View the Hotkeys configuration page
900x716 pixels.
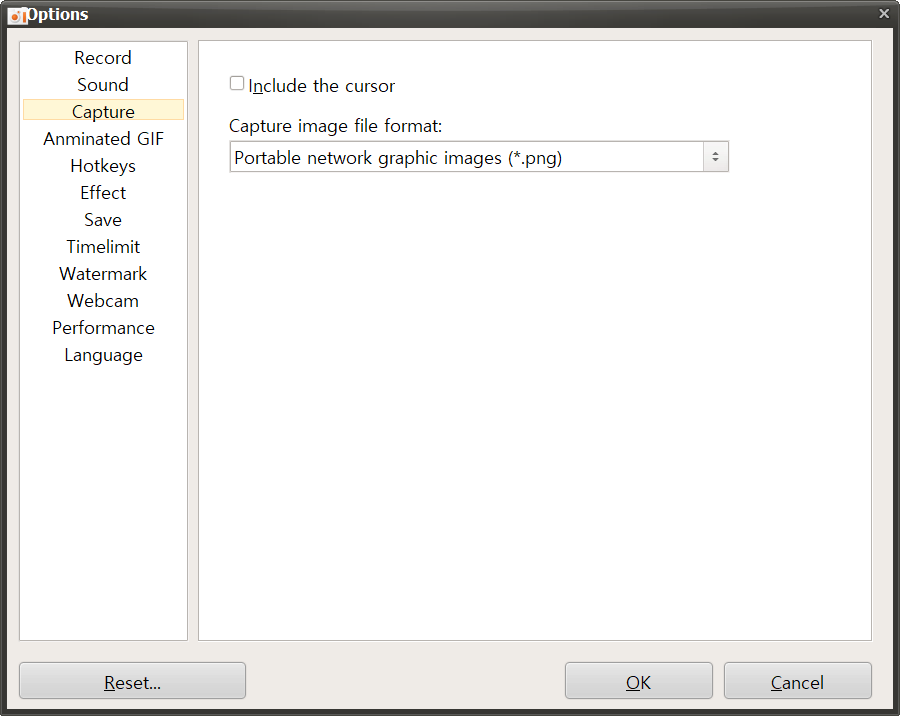click(102, 165)
